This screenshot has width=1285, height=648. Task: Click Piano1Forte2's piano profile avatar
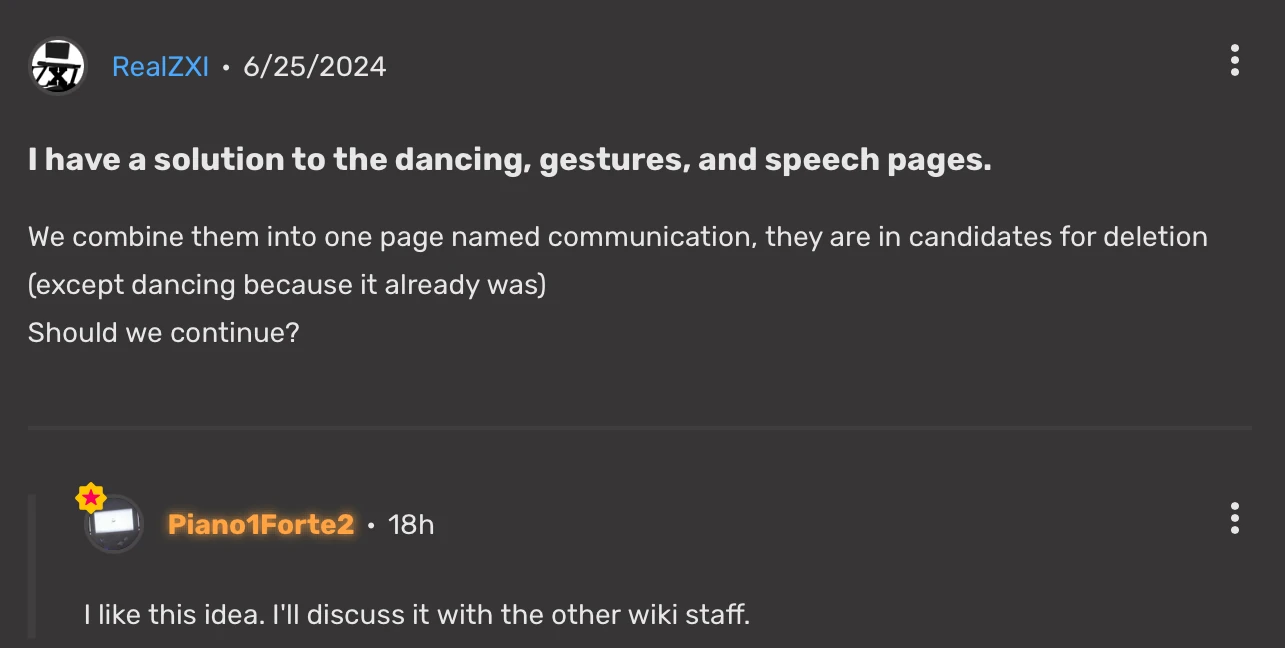[x=113, y=524]
